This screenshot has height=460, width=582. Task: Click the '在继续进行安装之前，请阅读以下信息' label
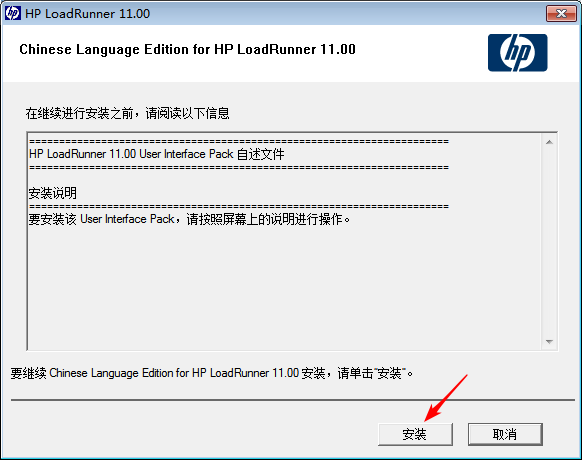[127, 113]
